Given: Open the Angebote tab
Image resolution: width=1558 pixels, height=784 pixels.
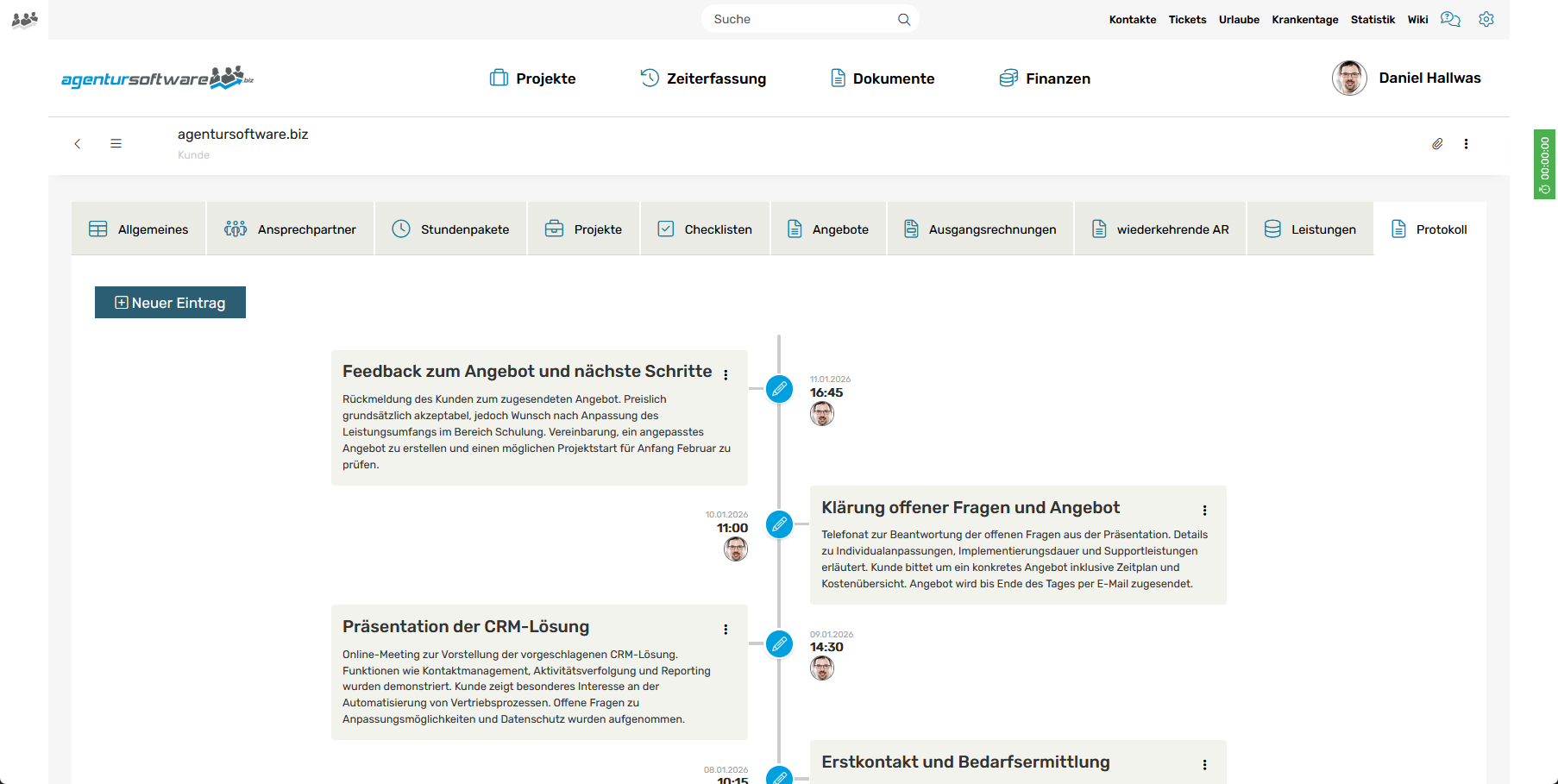Looking at the screenshot, I should click(x=828, y=229).
